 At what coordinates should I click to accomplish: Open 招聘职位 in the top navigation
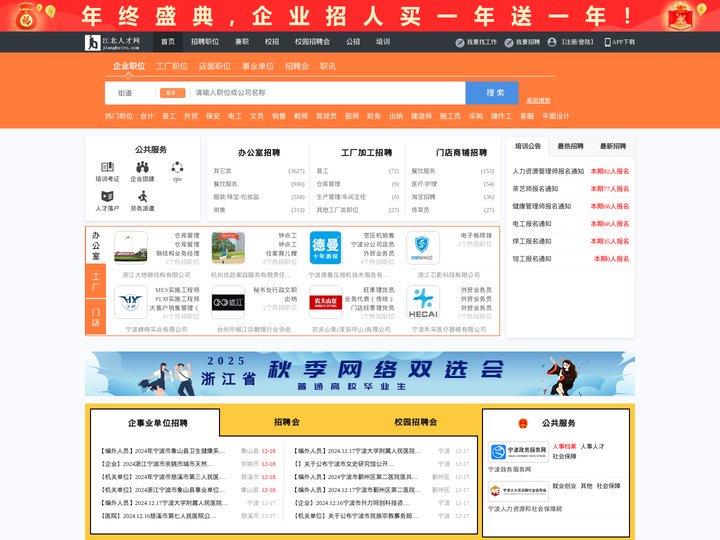point(205,42)
